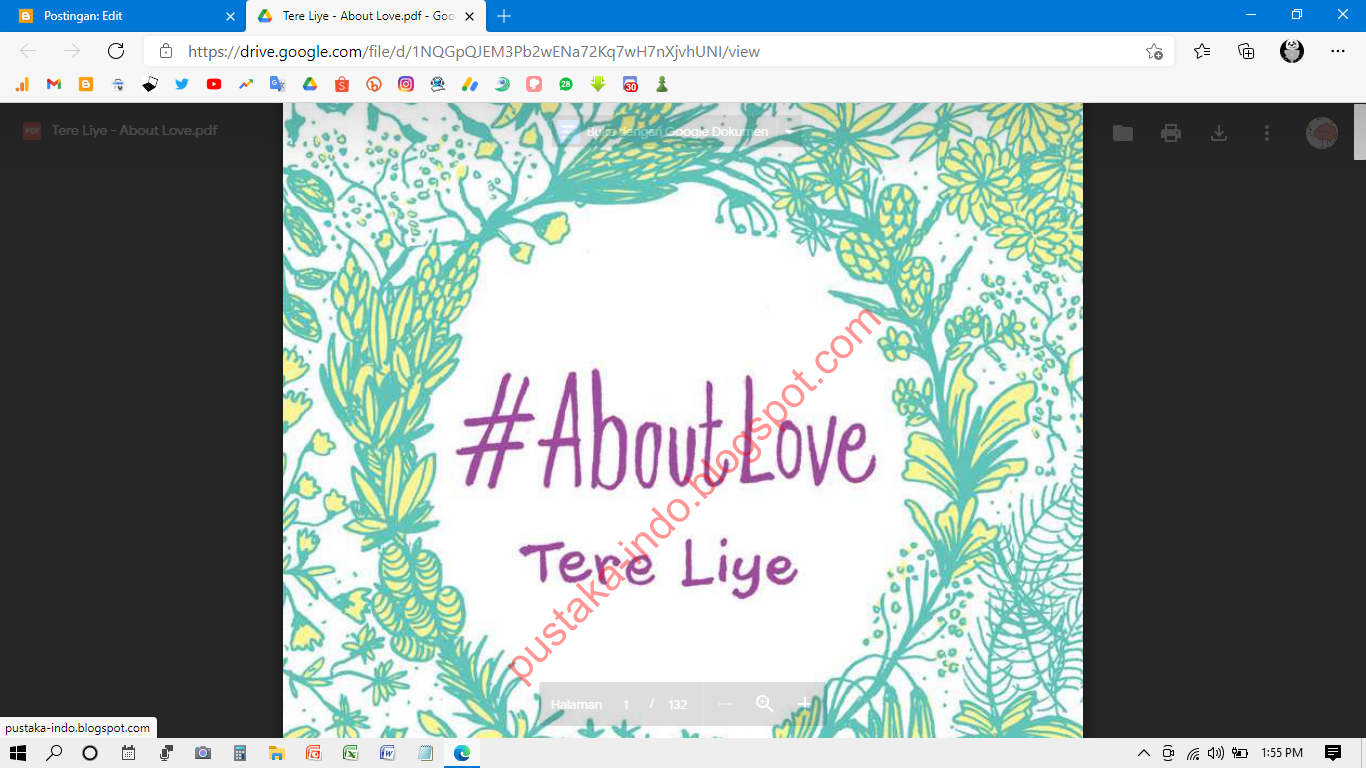Open the Gmail bookmark

point(54,85)
